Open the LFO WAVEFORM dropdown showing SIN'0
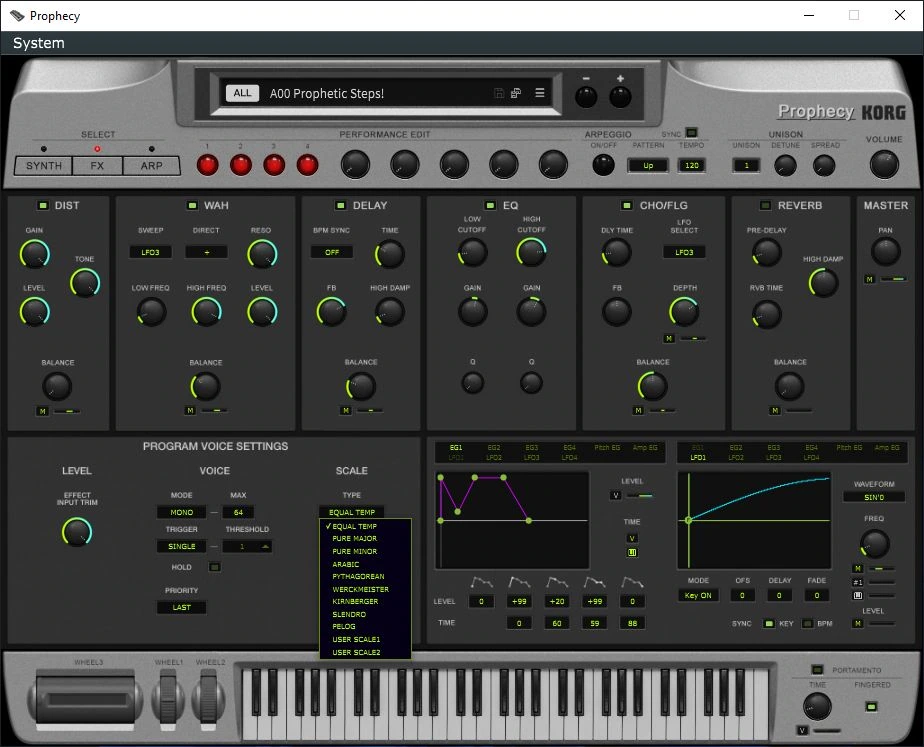924x747 pixels. pos(874,497)
